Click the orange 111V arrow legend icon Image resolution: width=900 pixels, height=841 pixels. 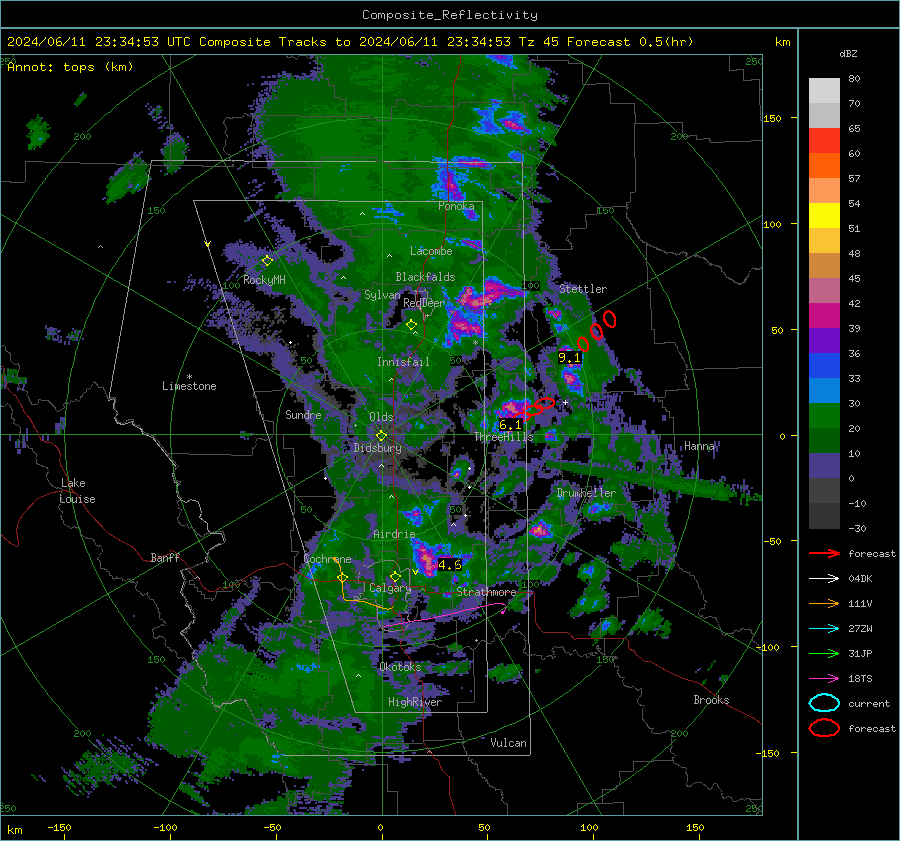824,603
